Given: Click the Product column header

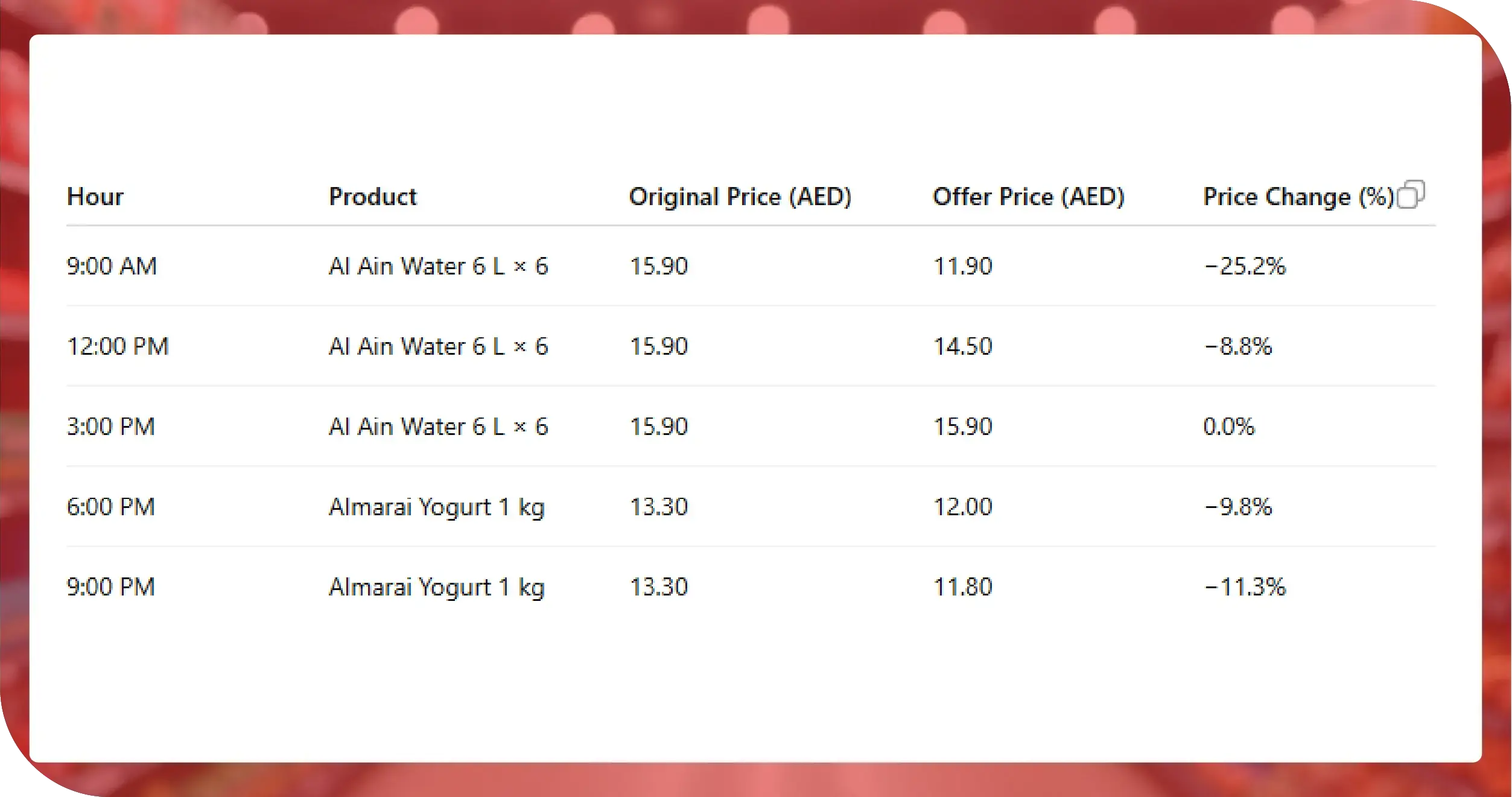Looking at the screenshot, I should (372, 197).
